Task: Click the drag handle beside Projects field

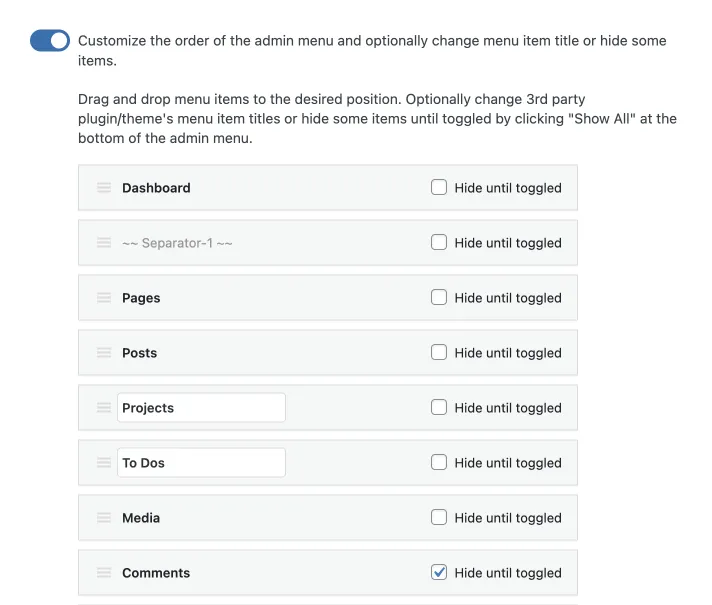Action: click(x=104, y=407)
